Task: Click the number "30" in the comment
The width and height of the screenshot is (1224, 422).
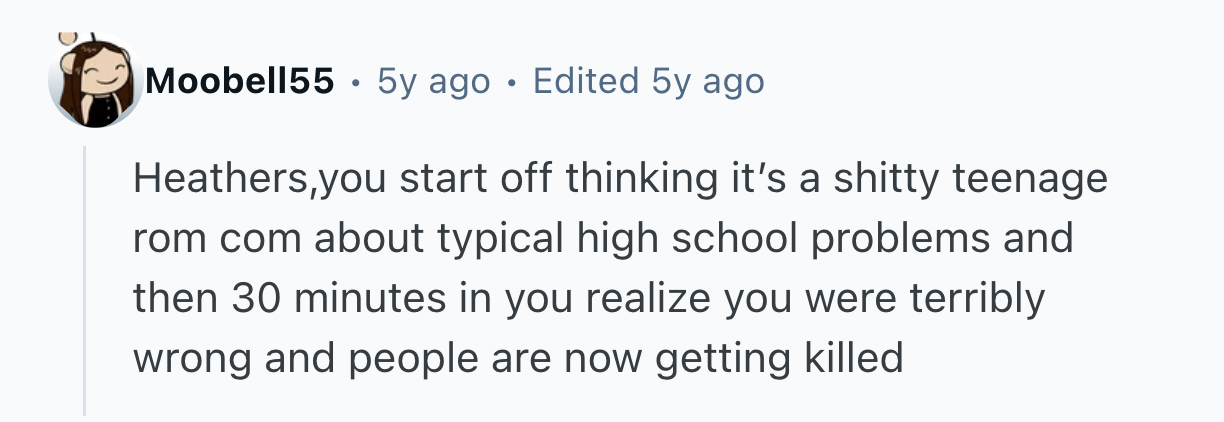Action: coord(251,299)
